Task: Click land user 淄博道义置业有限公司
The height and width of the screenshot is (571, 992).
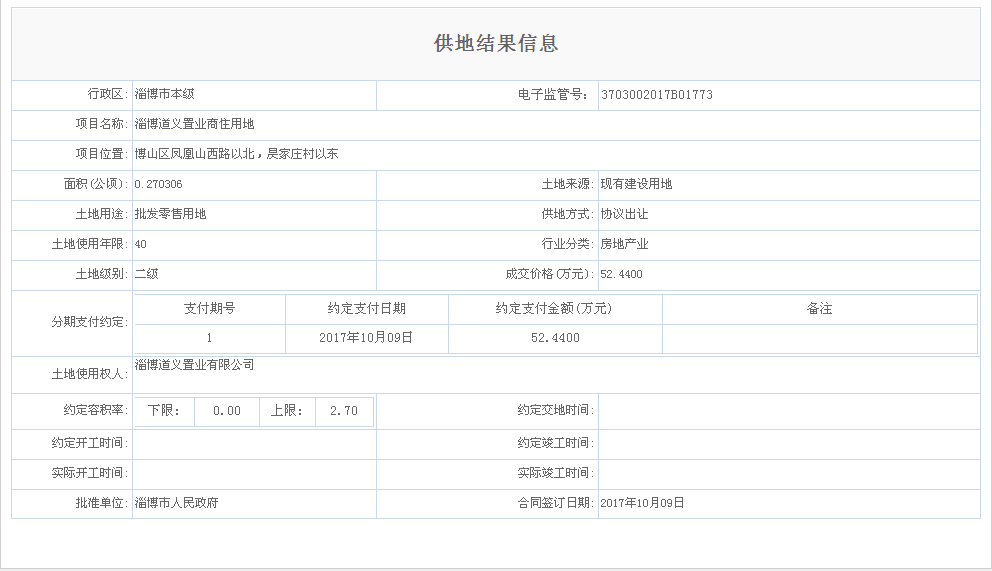Action: (x=194, y=365)
